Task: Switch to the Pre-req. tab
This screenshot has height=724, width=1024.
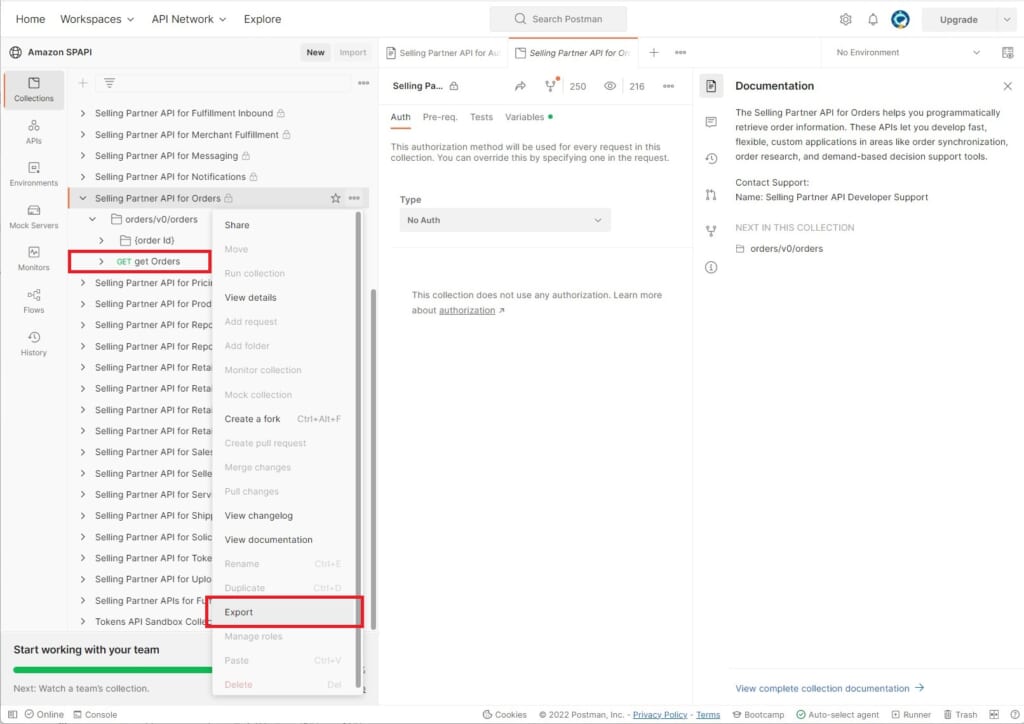Action: 440,117
